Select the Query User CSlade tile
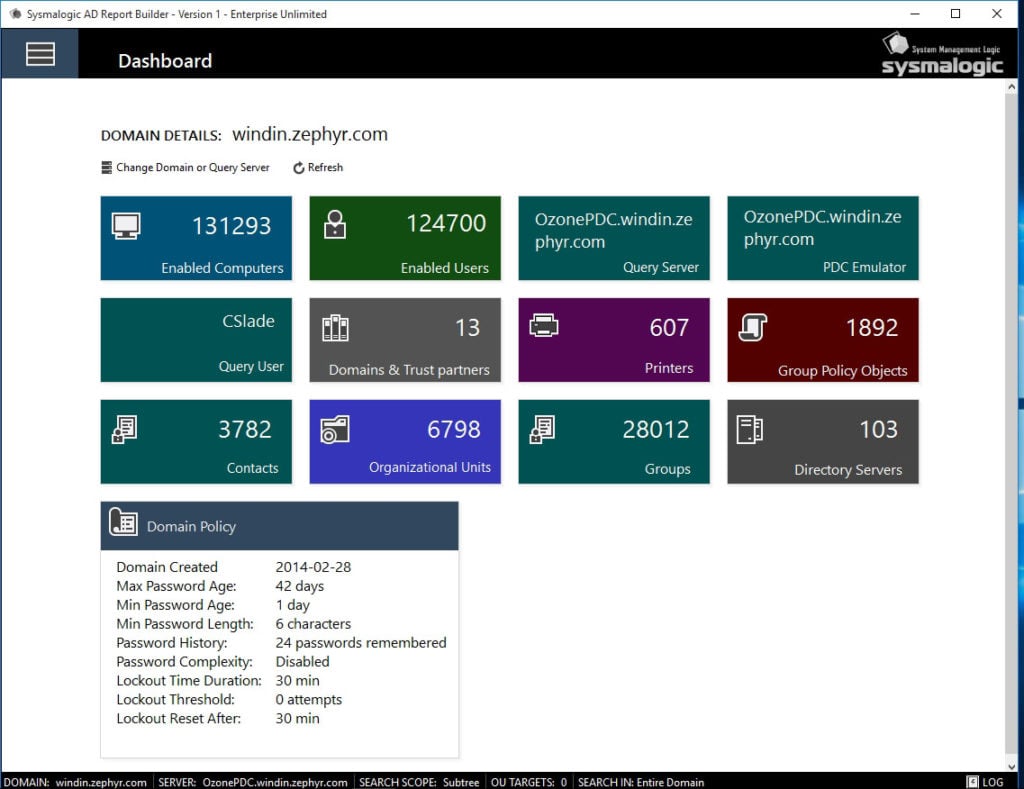Image resolution: width=1024 pixels, height=789 pixels. 196,340
